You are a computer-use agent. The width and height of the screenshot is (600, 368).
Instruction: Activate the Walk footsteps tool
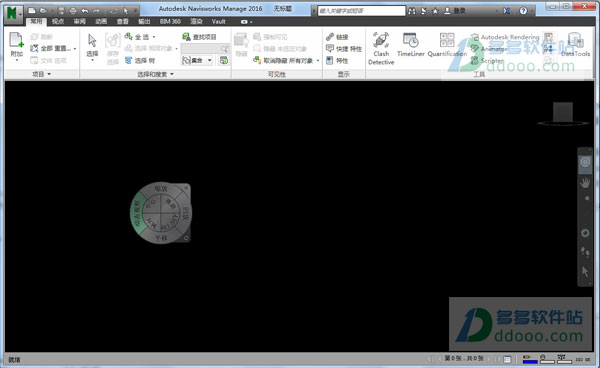point(585,252)
